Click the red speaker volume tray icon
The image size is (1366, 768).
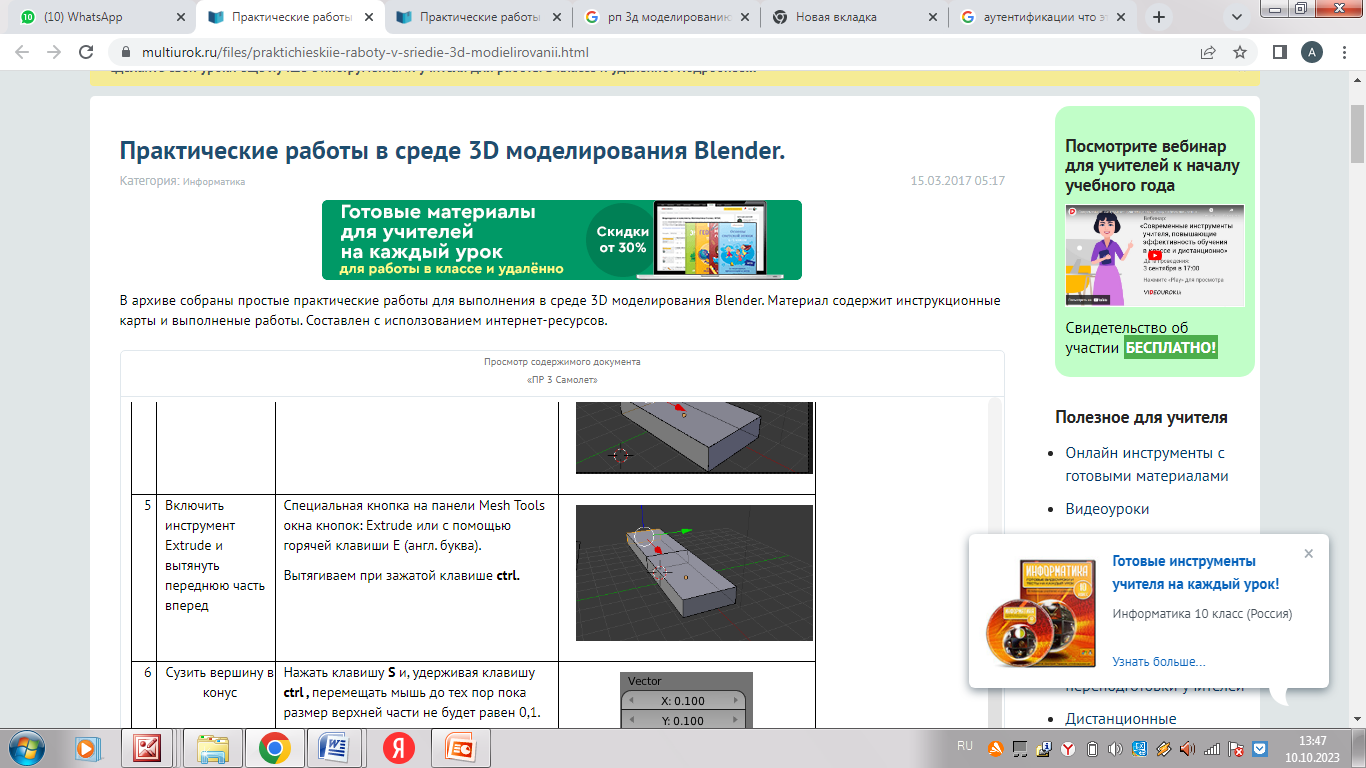coord(1188,748)
